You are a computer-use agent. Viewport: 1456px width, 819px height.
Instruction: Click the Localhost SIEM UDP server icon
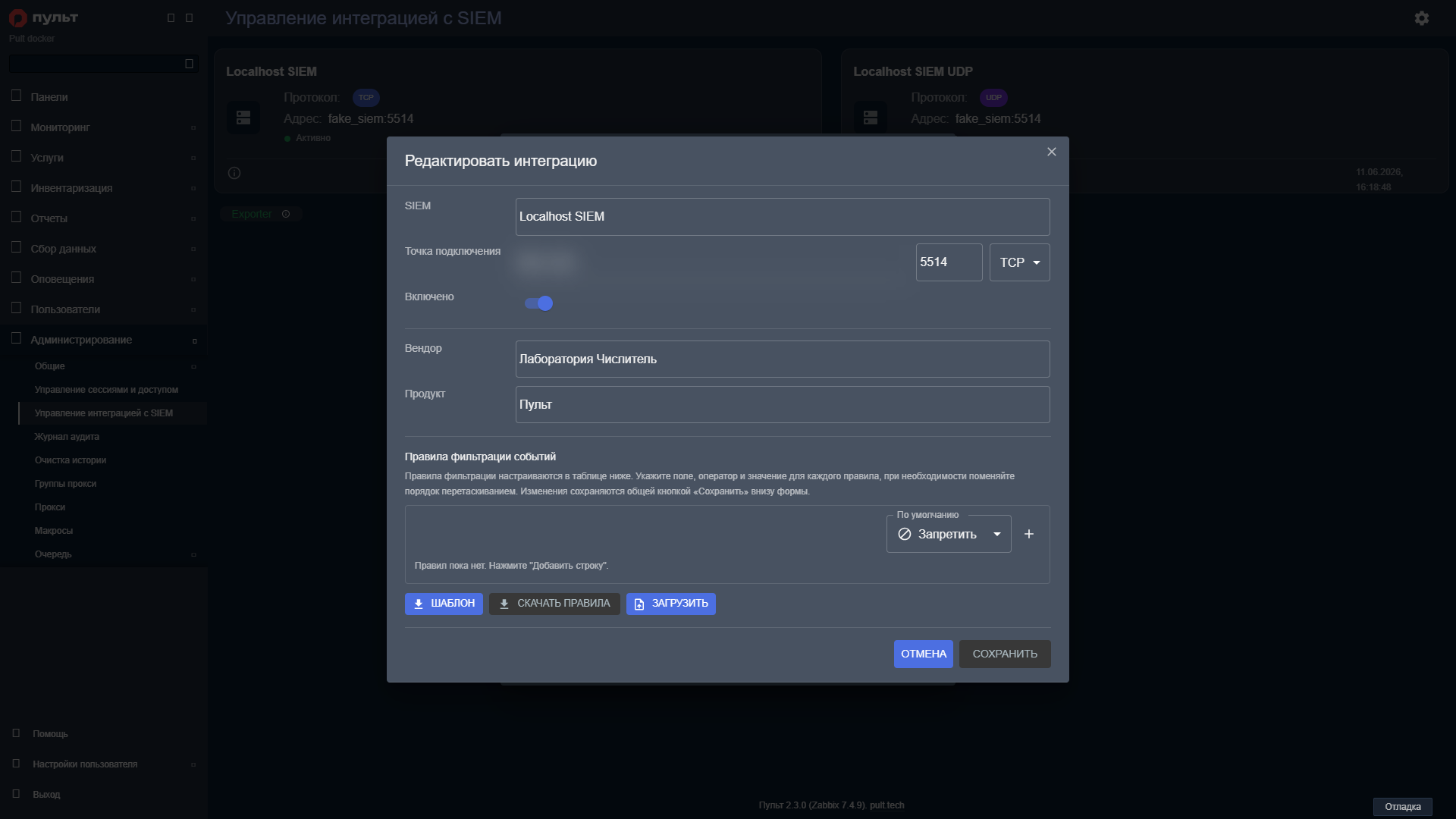[871, 118]
